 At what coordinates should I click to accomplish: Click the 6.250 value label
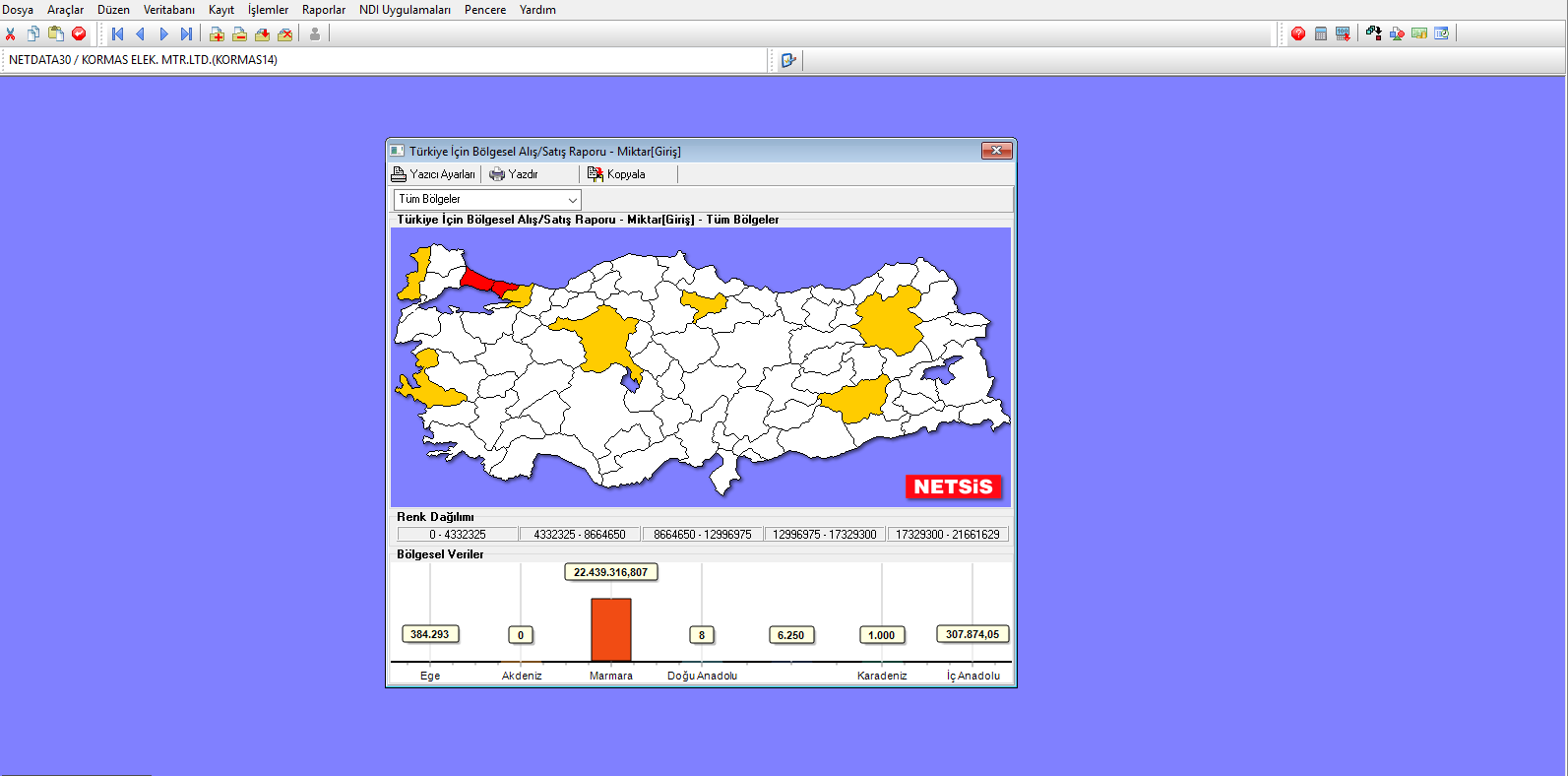[790, 635]
